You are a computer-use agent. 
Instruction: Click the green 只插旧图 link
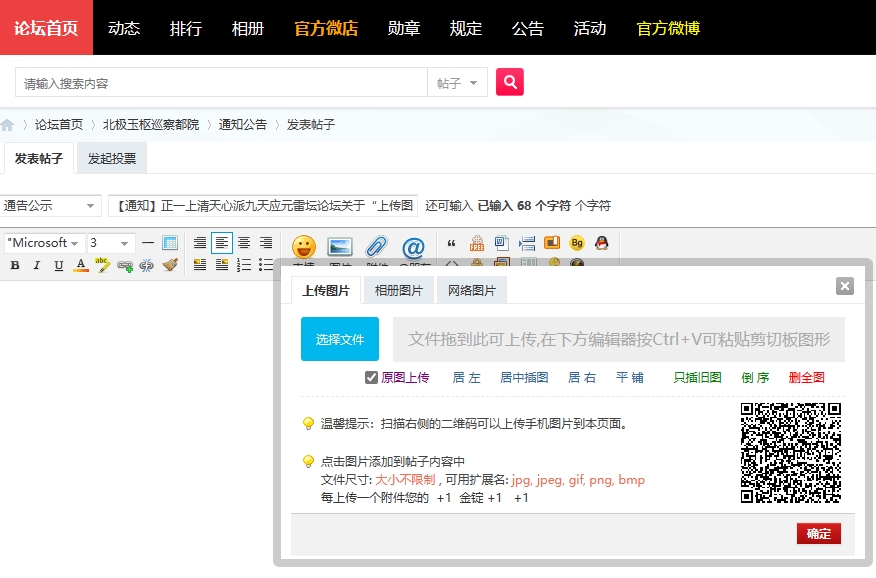[x=697, y=378]
